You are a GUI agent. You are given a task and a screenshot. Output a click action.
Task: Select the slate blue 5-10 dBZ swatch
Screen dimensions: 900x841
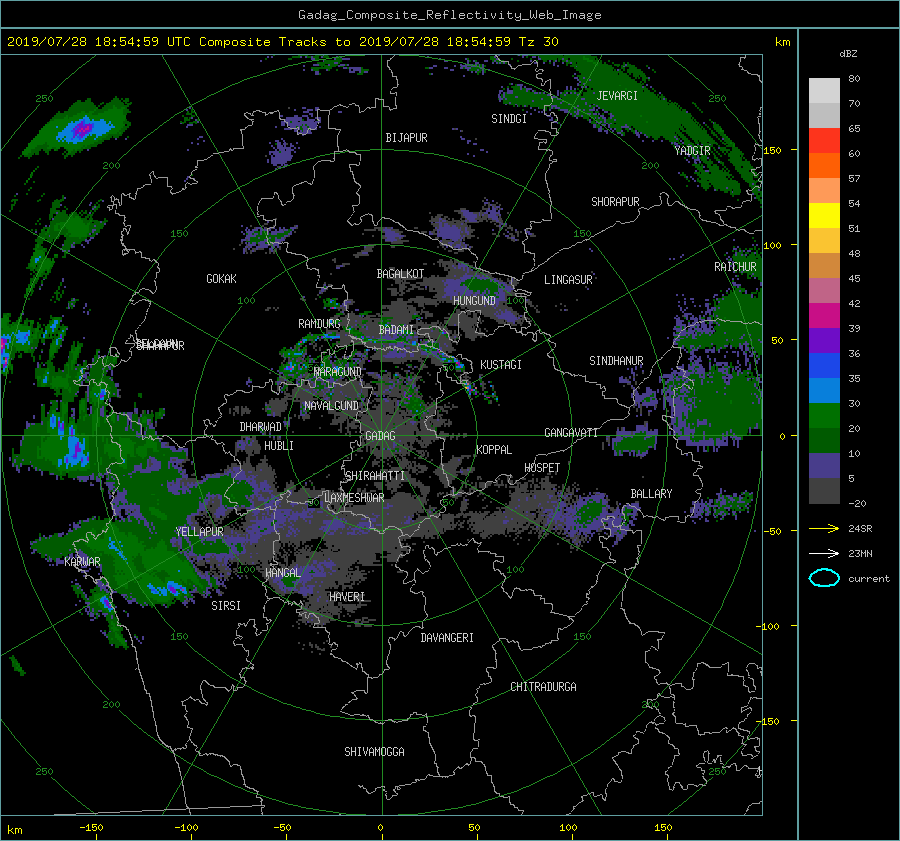click(824, 466)
